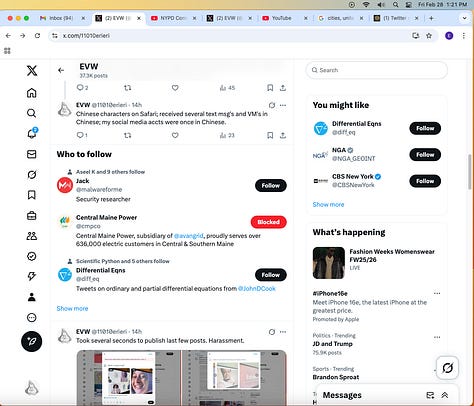
Task: Open Chrome profile avatar
Action: [x=449, y=35]
